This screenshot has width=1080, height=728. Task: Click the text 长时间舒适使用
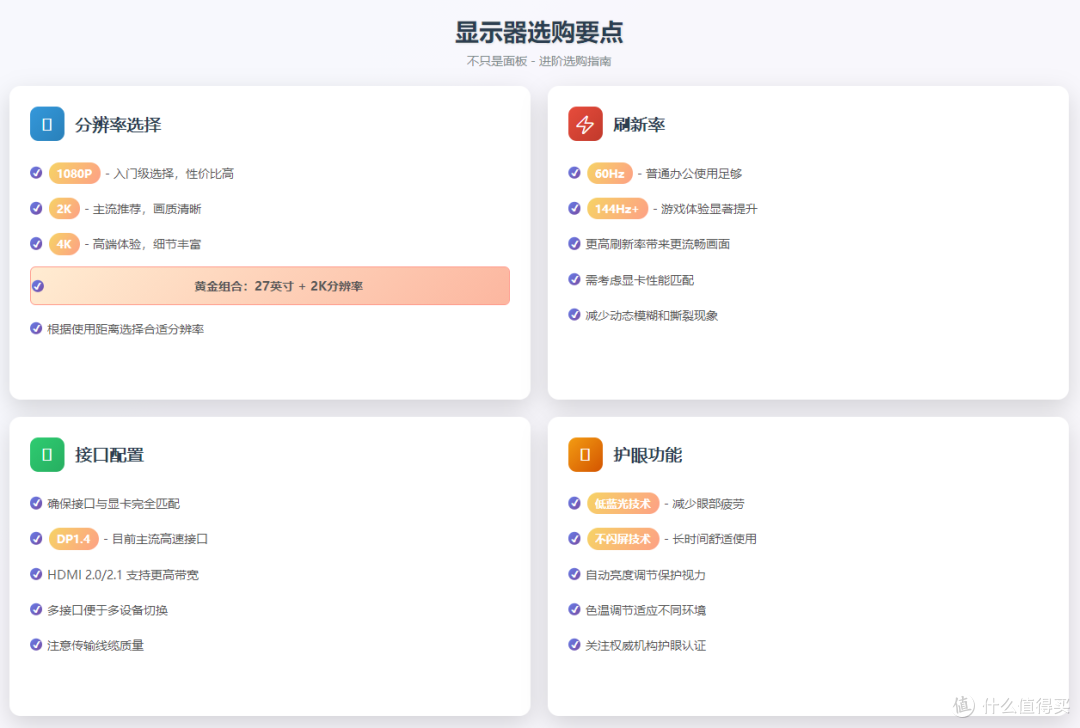pos(714,539)
